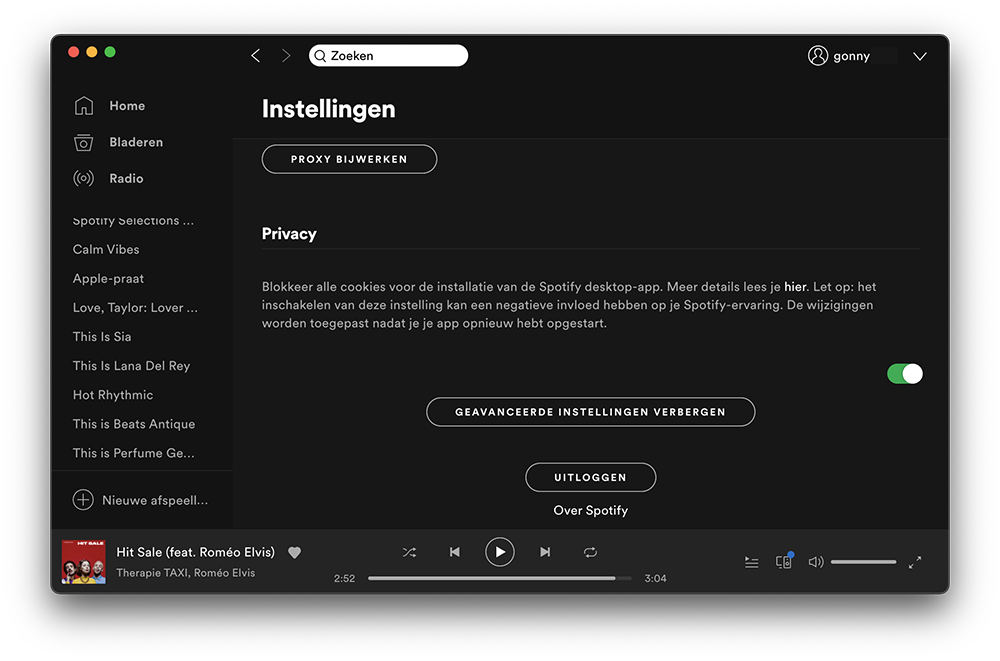Image resolution: width=1000 pixels, height=661 pixels.
Task: Click the plus icon for new playlist
Action: coord(83,500)
